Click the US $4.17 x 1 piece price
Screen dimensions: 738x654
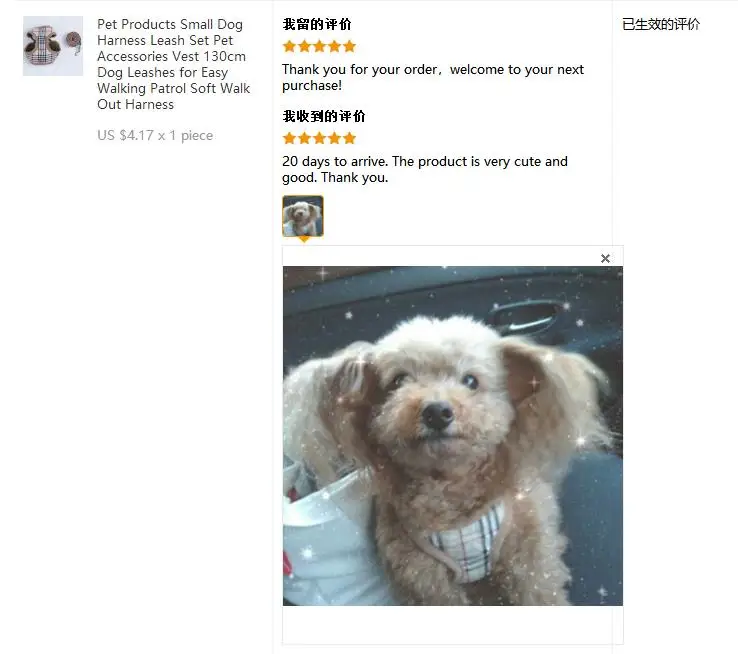pos(155,136)
